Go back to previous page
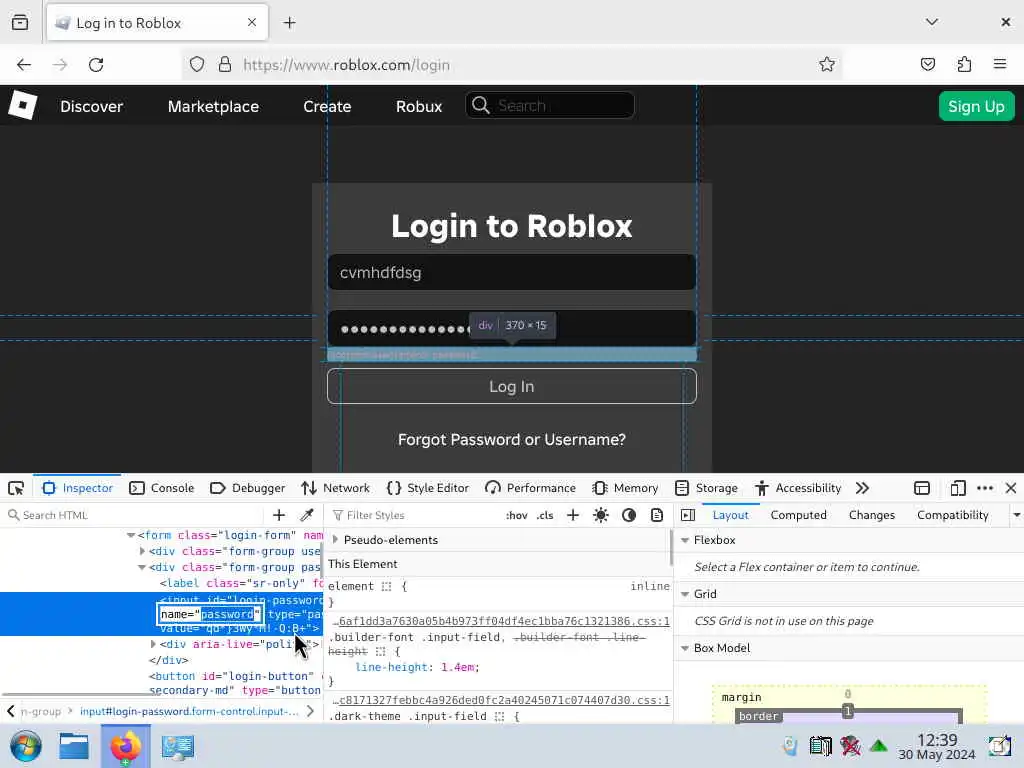This screenshot has width=1024, height=768. [x=24, y=65]
